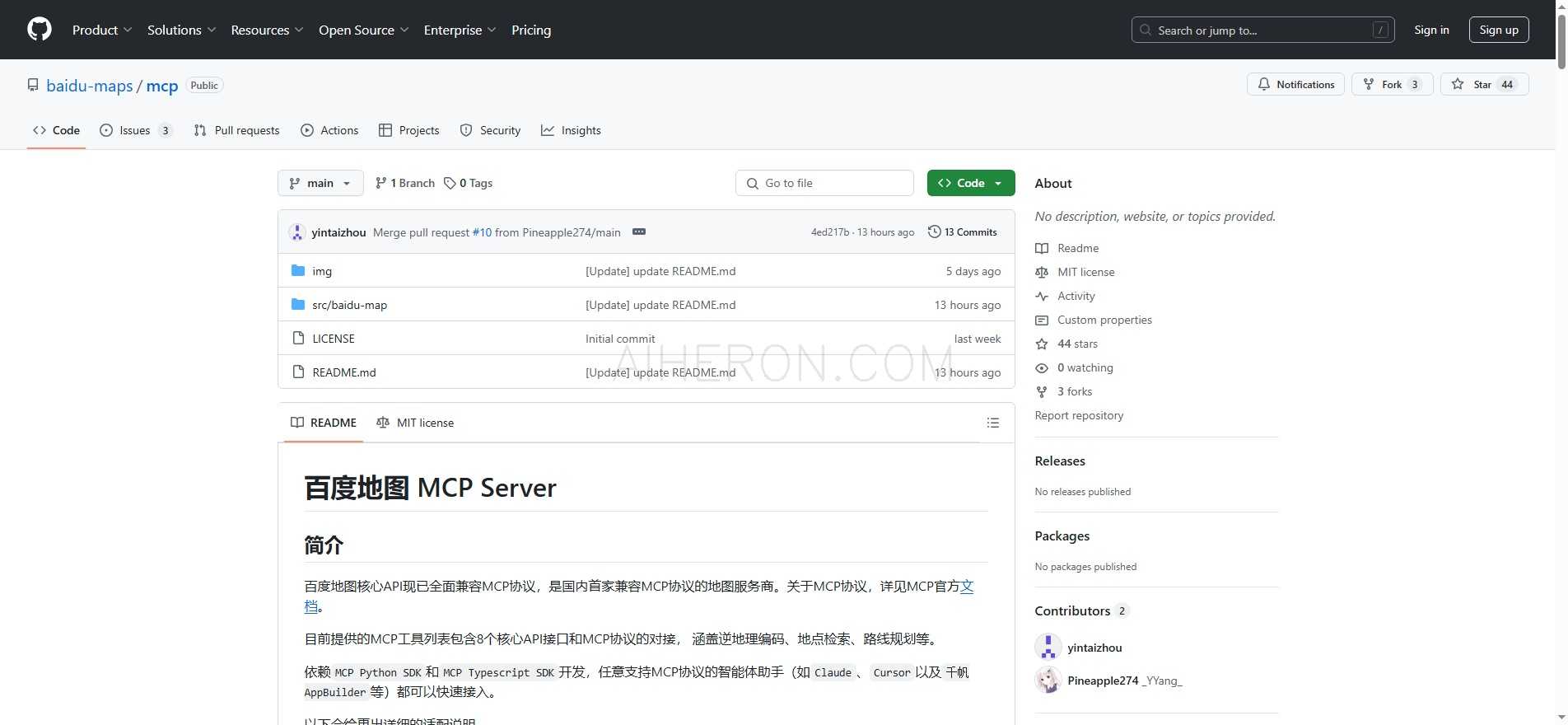
Task: Expand the Open Source menu
Action: click(364, 30)
